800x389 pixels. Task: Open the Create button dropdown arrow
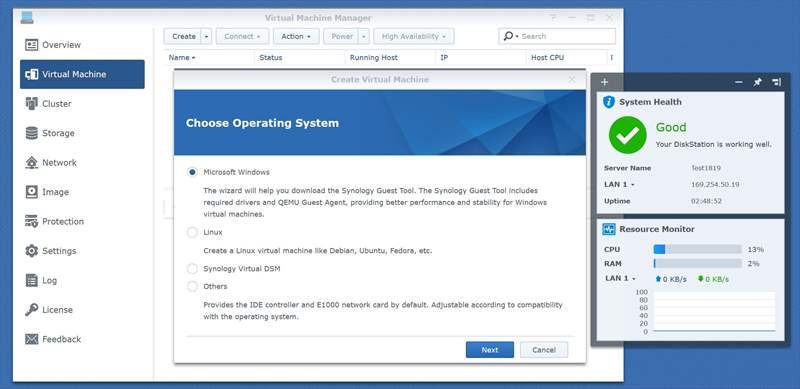(206, 37)
